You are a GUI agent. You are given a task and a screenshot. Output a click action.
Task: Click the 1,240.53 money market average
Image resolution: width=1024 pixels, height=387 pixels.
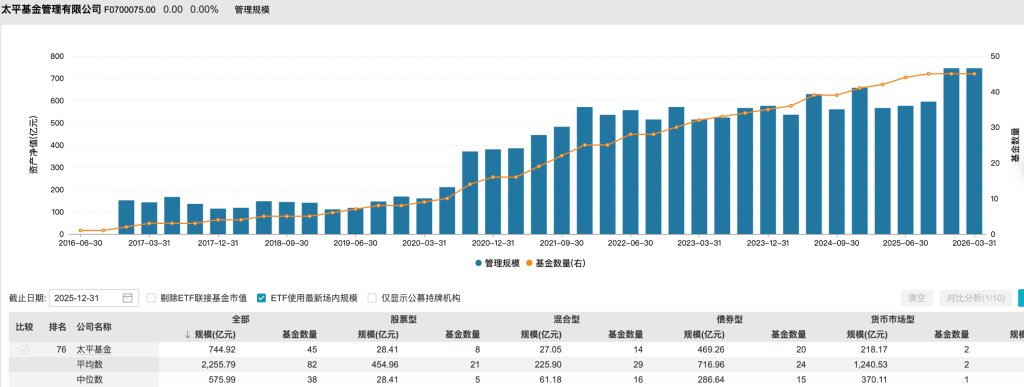(870, 364)
